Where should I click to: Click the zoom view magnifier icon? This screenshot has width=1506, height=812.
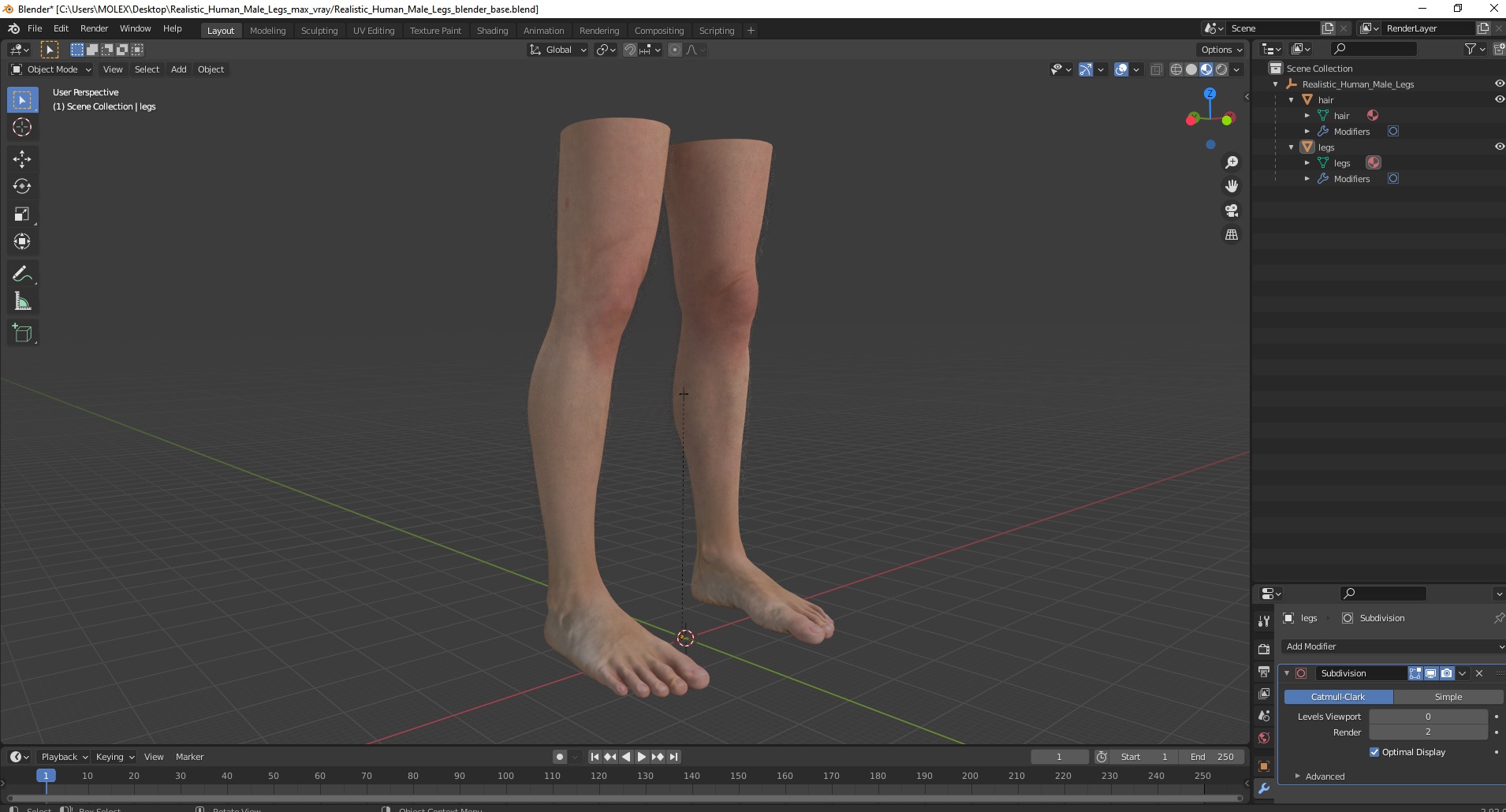(x=1231, y=162)
